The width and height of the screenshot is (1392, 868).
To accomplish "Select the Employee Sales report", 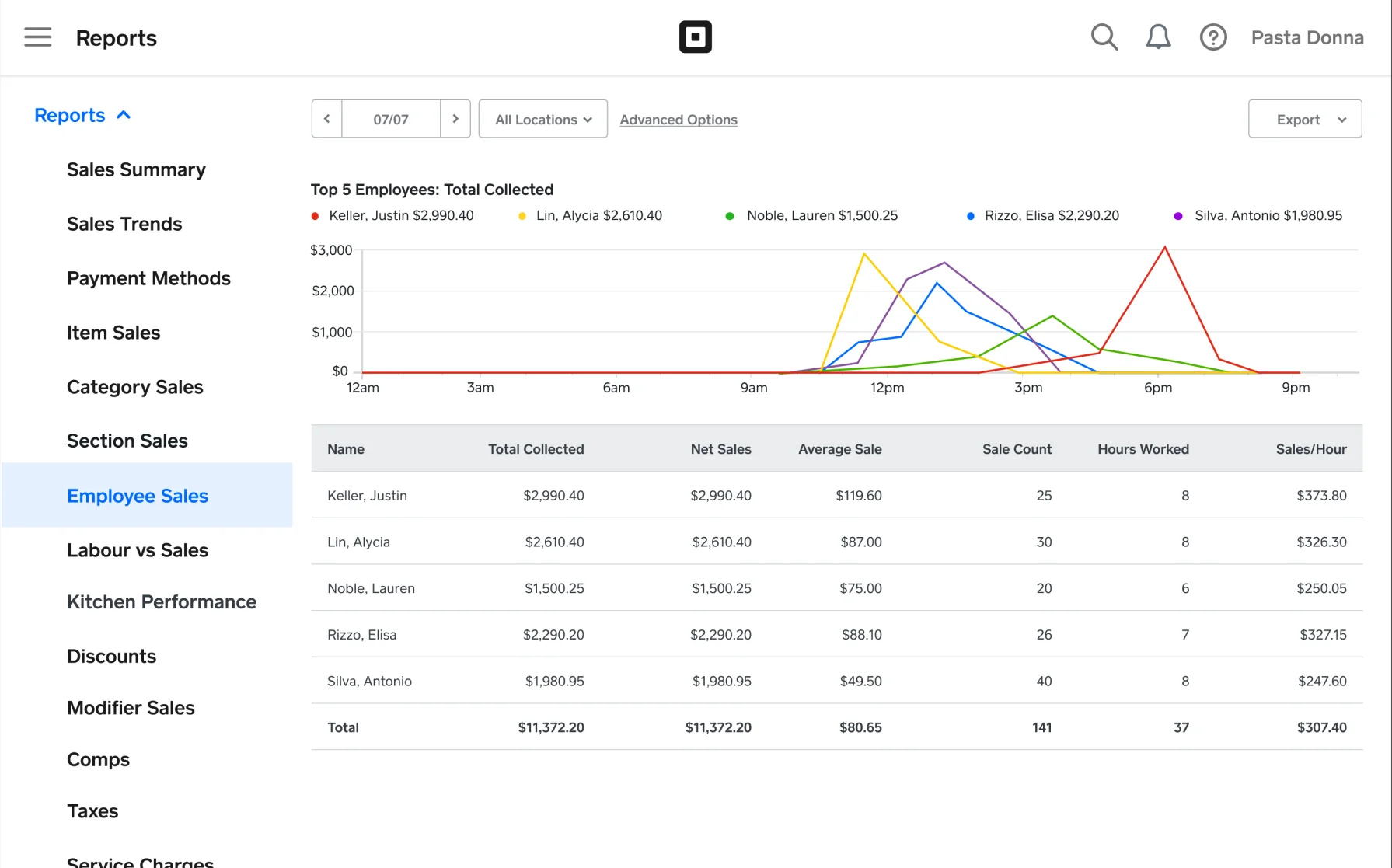I will point(148,495).
